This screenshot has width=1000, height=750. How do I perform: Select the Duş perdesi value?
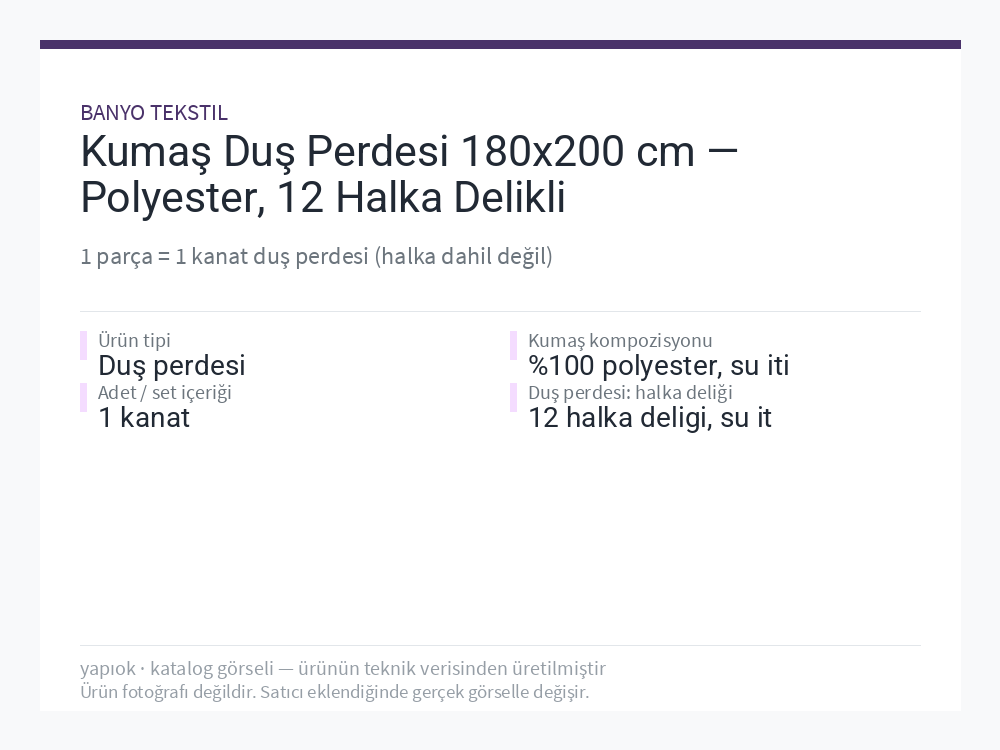(x=172, y=366)
